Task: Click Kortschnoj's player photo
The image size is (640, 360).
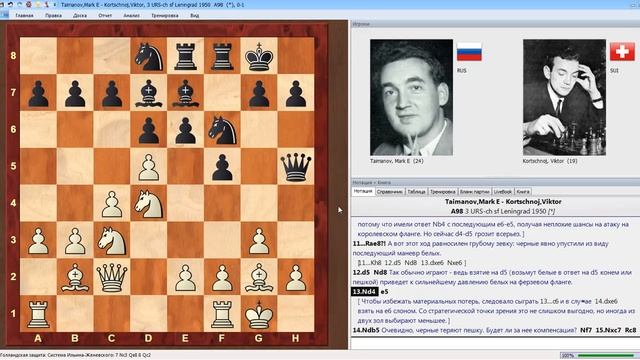Action: pos(564,97)
